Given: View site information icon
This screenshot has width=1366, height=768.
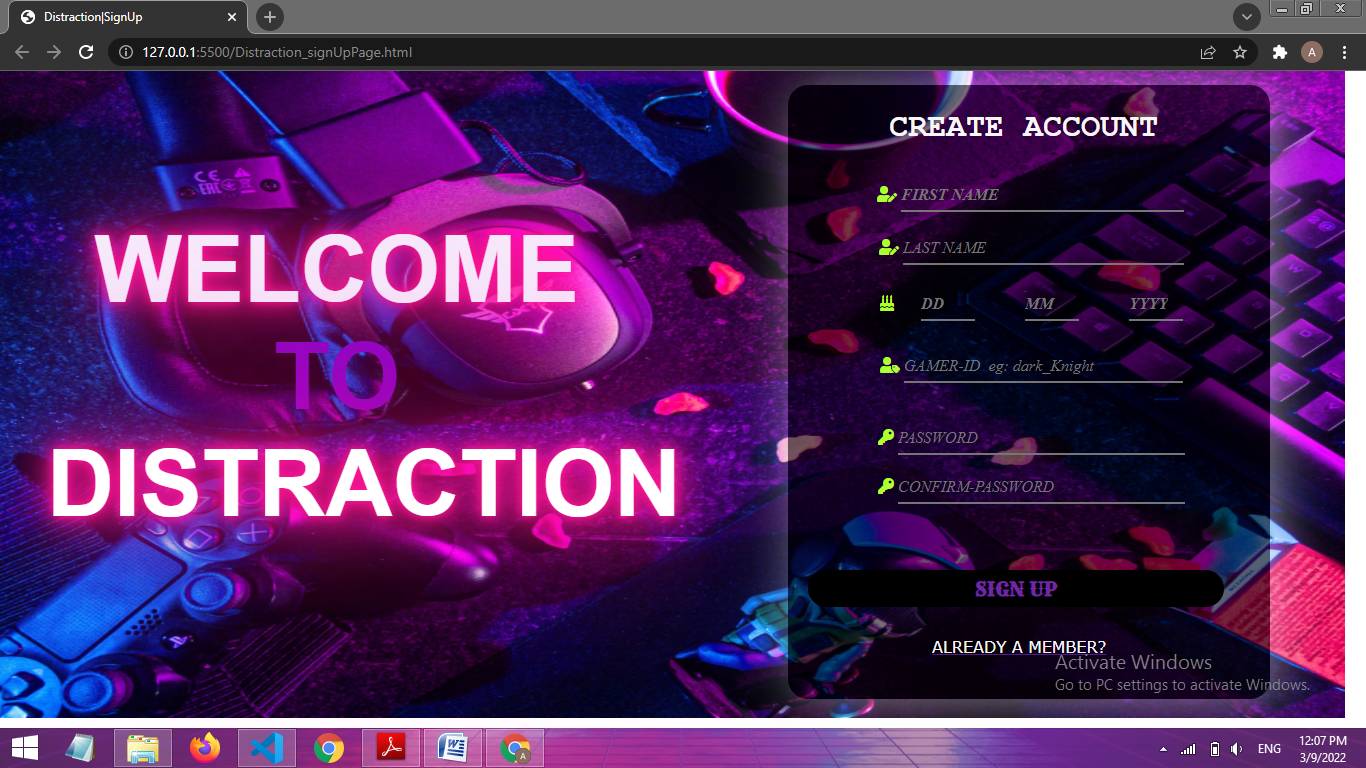Looking at the screenshot, I should pyautogui.click(x=125, y=52).
